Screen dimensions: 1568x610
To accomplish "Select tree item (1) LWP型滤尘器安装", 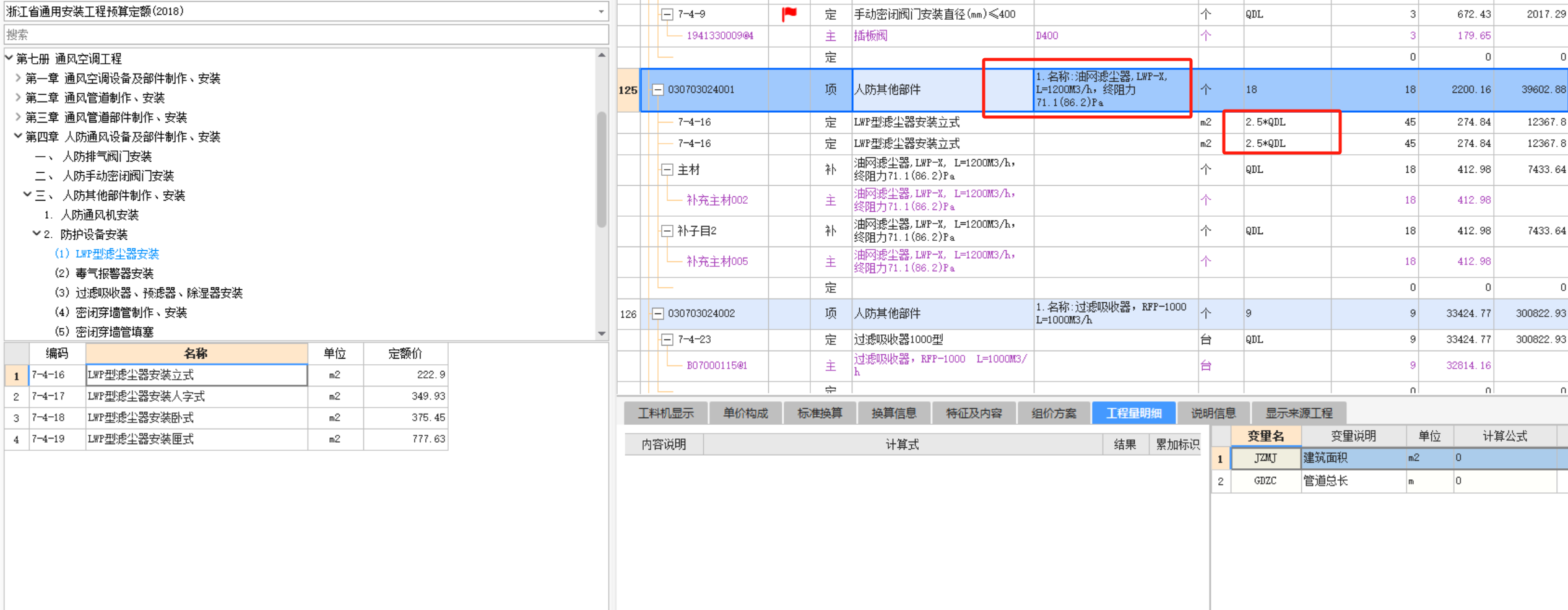I will coord(106,254).
